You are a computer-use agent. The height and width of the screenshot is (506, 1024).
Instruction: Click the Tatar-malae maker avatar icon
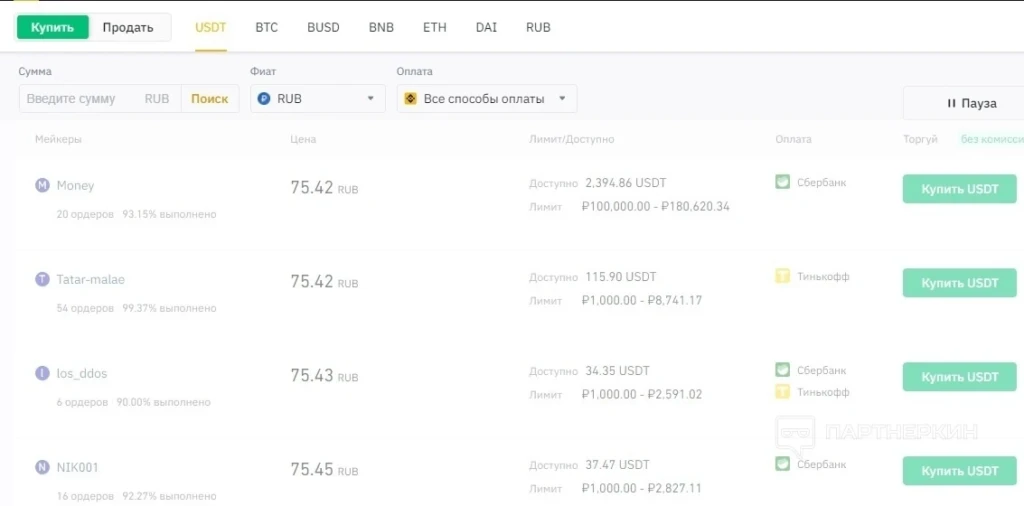[x=42, y=279]
